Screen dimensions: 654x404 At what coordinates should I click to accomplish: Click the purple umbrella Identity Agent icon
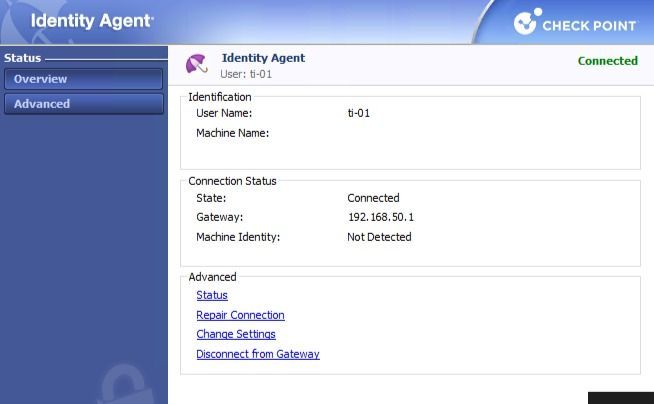[197, 64]
